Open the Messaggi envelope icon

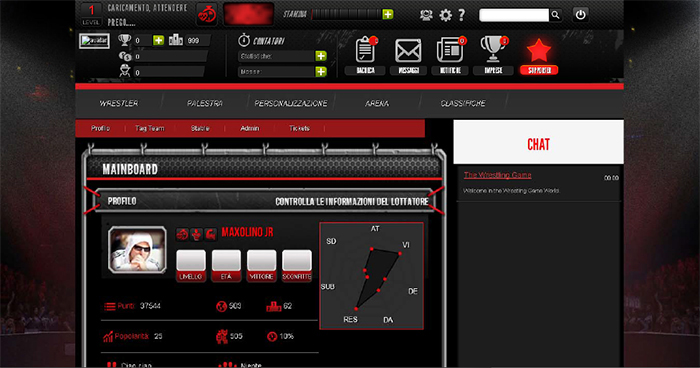(408, 50)
